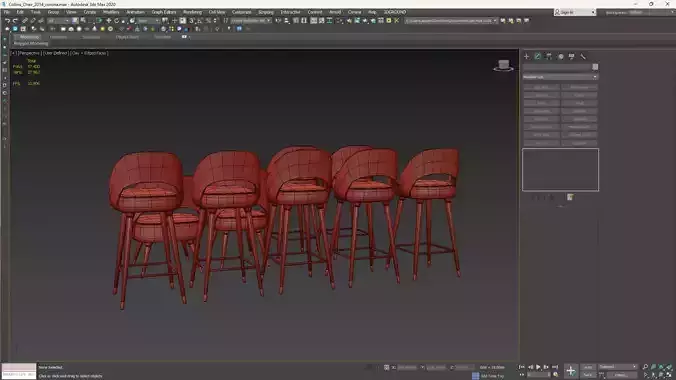Click the Undo arrow icon
Screen dimensions: 676x380
7,20
